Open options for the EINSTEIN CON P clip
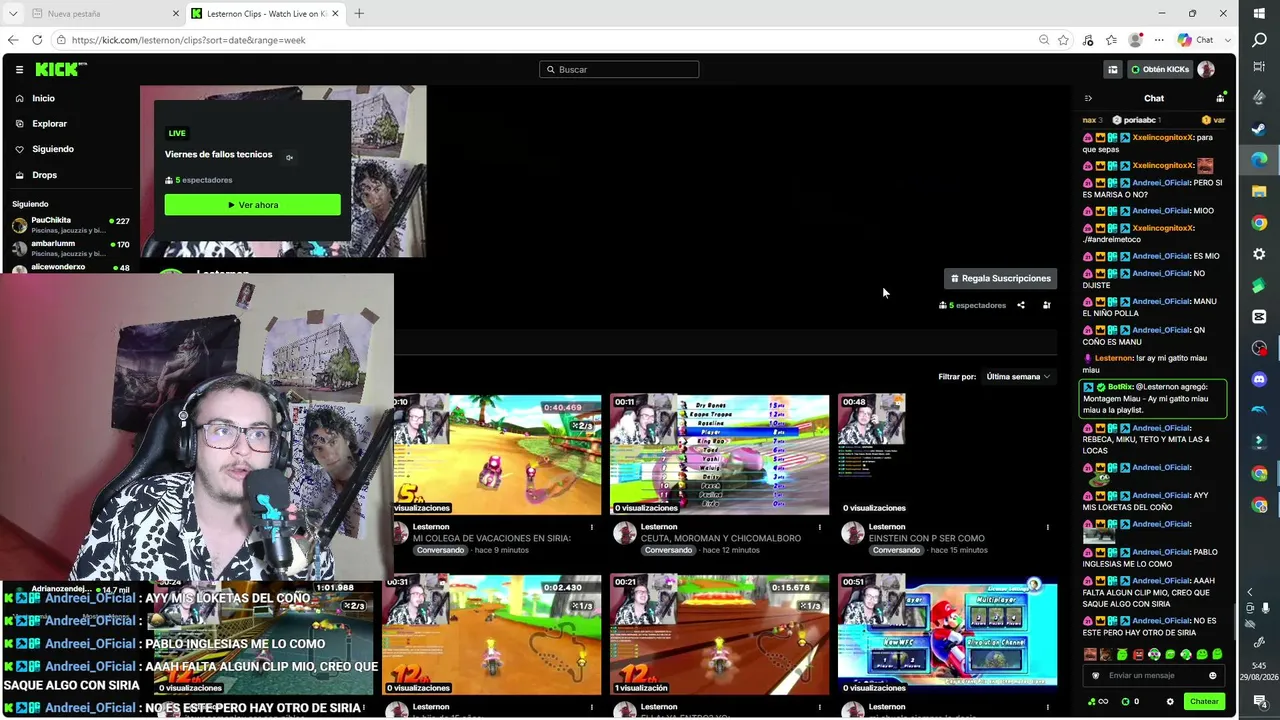Screen dimensions: 1280x720 [x=1047, y=527]
